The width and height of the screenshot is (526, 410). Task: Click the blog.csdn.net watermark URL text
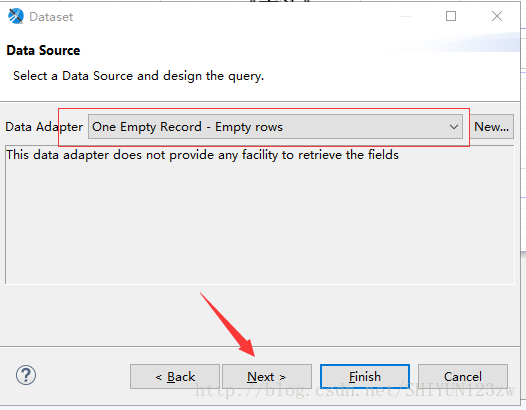(355, 391)
